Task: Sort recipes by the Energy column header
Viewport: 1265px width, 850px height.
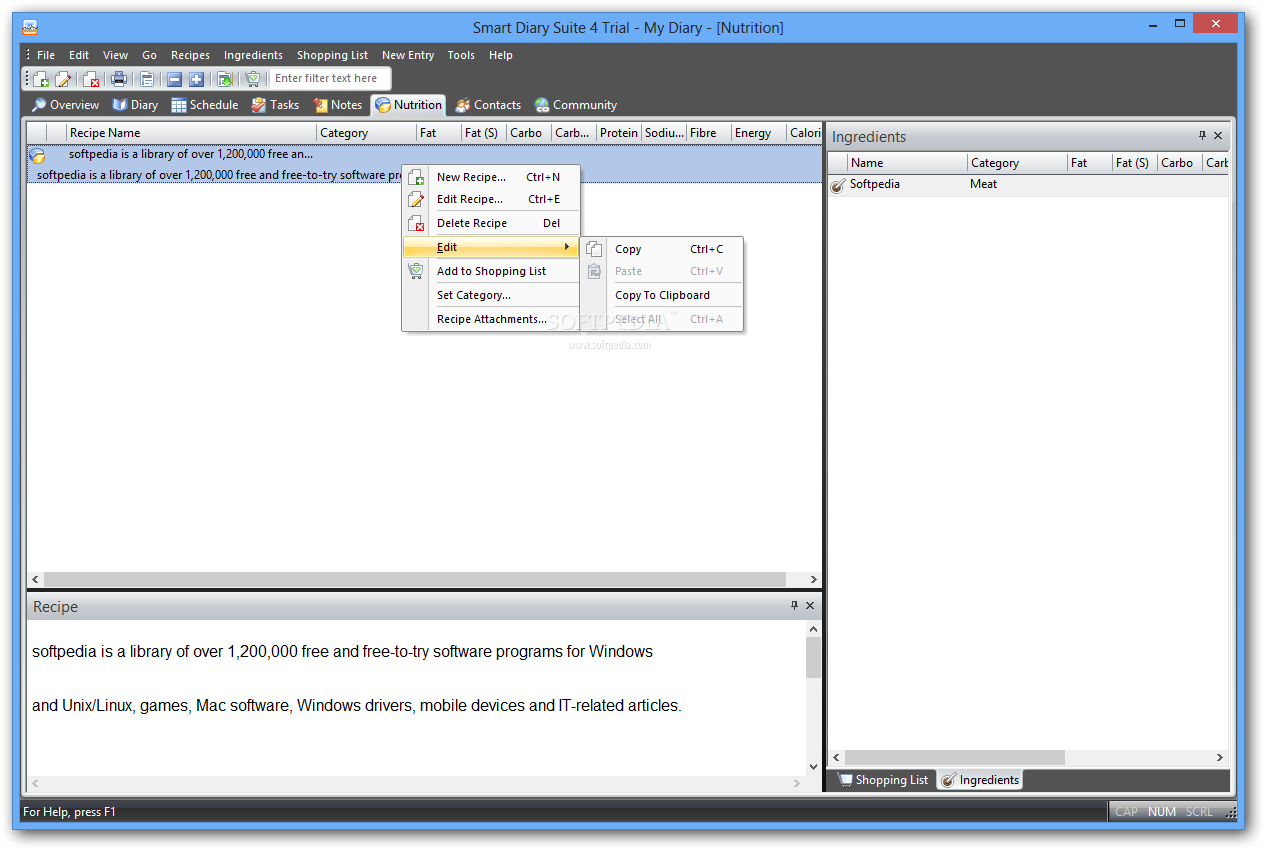Action: pos(758,133)
